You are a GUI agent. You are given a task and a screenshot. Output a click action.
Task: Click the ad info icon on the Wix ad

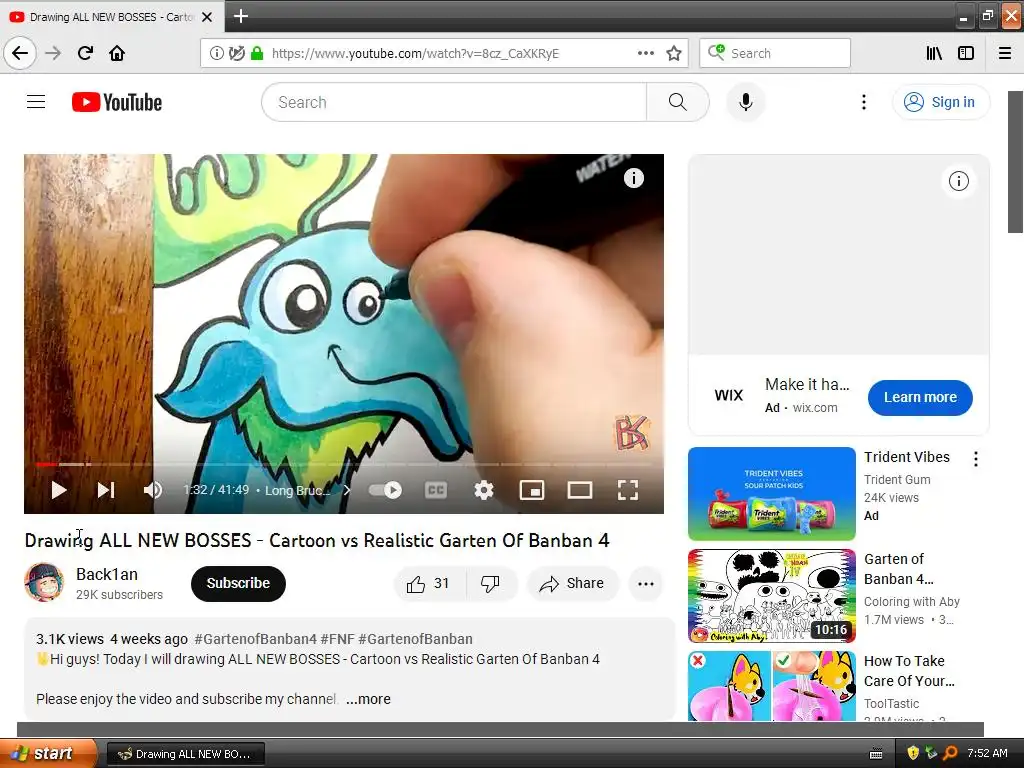coord(959,181)
